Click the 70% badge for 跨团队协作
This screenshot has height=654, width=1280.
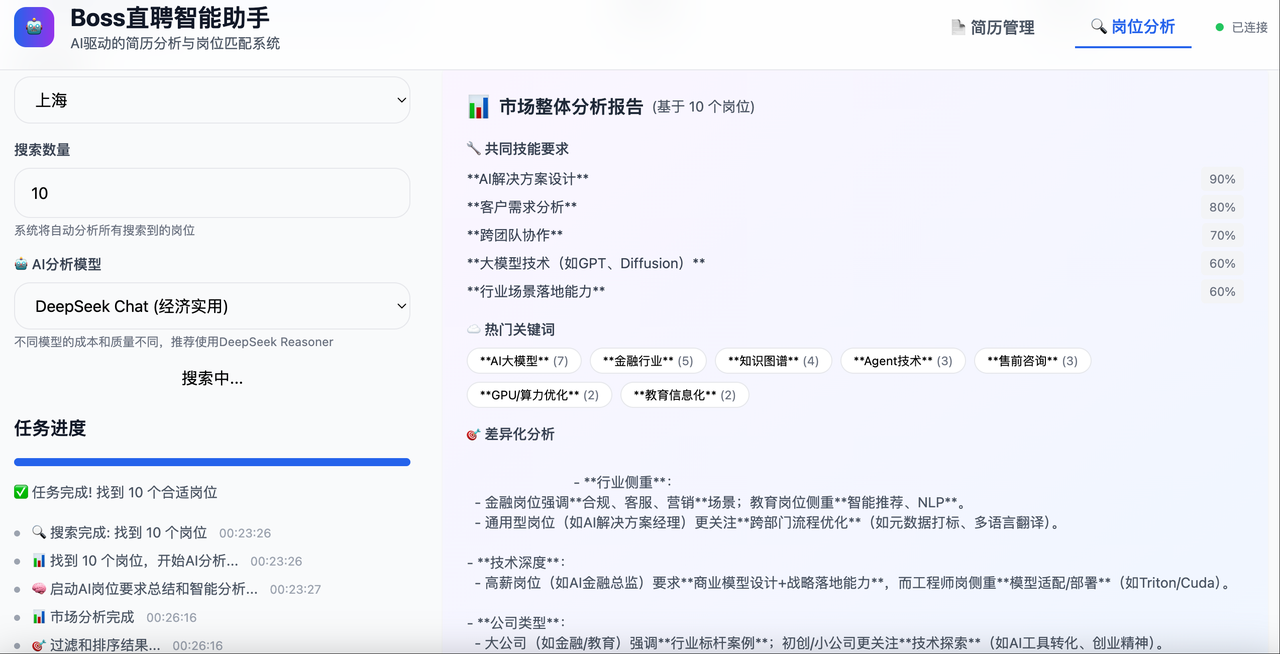[x=1222, y=235]
